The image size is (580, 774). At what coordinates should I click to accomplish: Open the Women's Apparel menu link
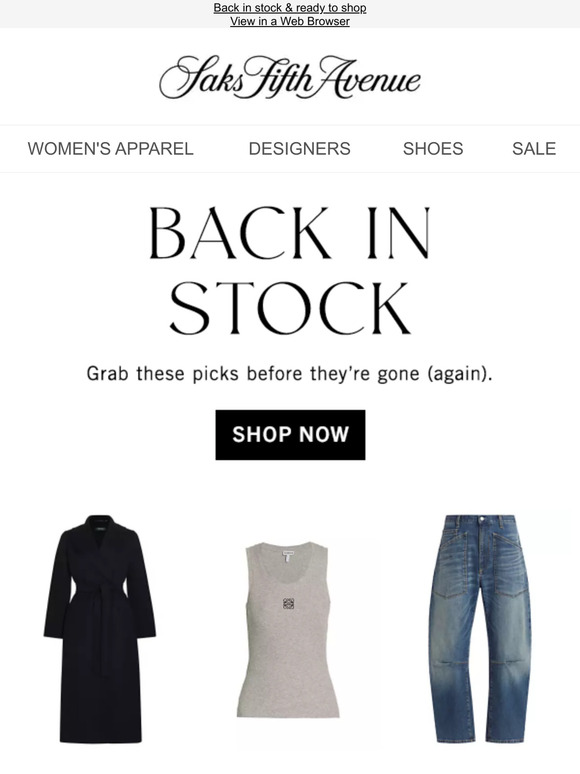(x=111, y=149)
